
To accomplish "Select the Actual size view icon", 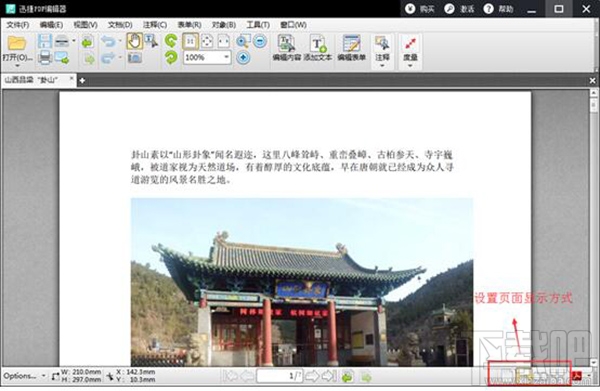I will click(190, 41).
